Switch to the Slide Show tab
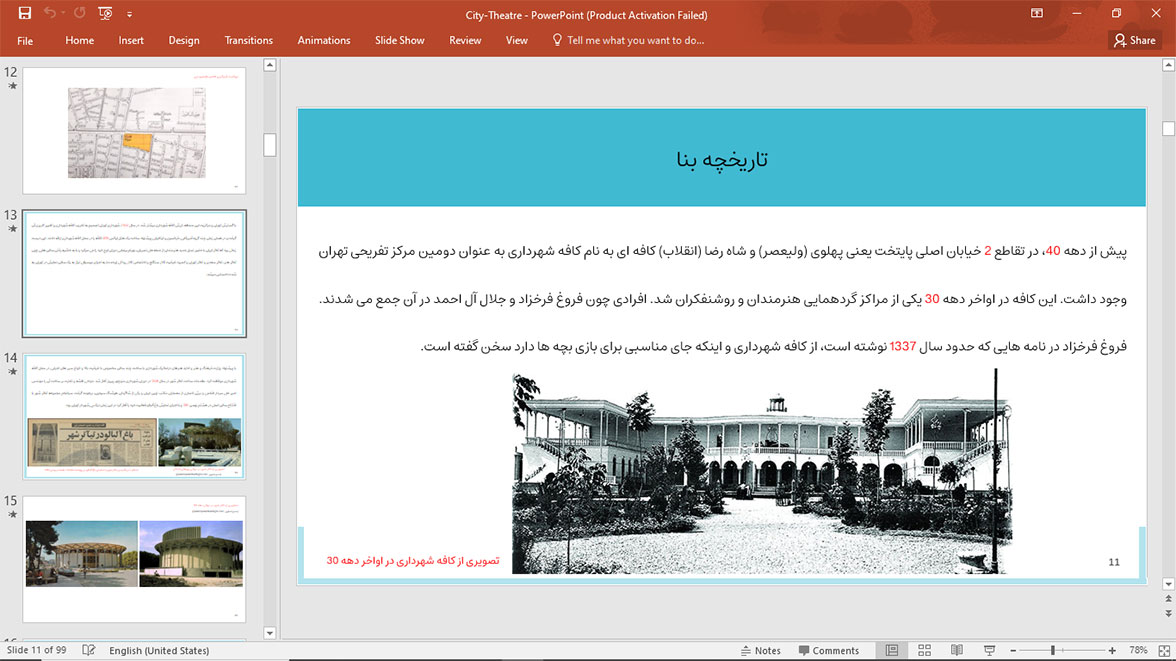1176x661 pixels. coord(400,41)
